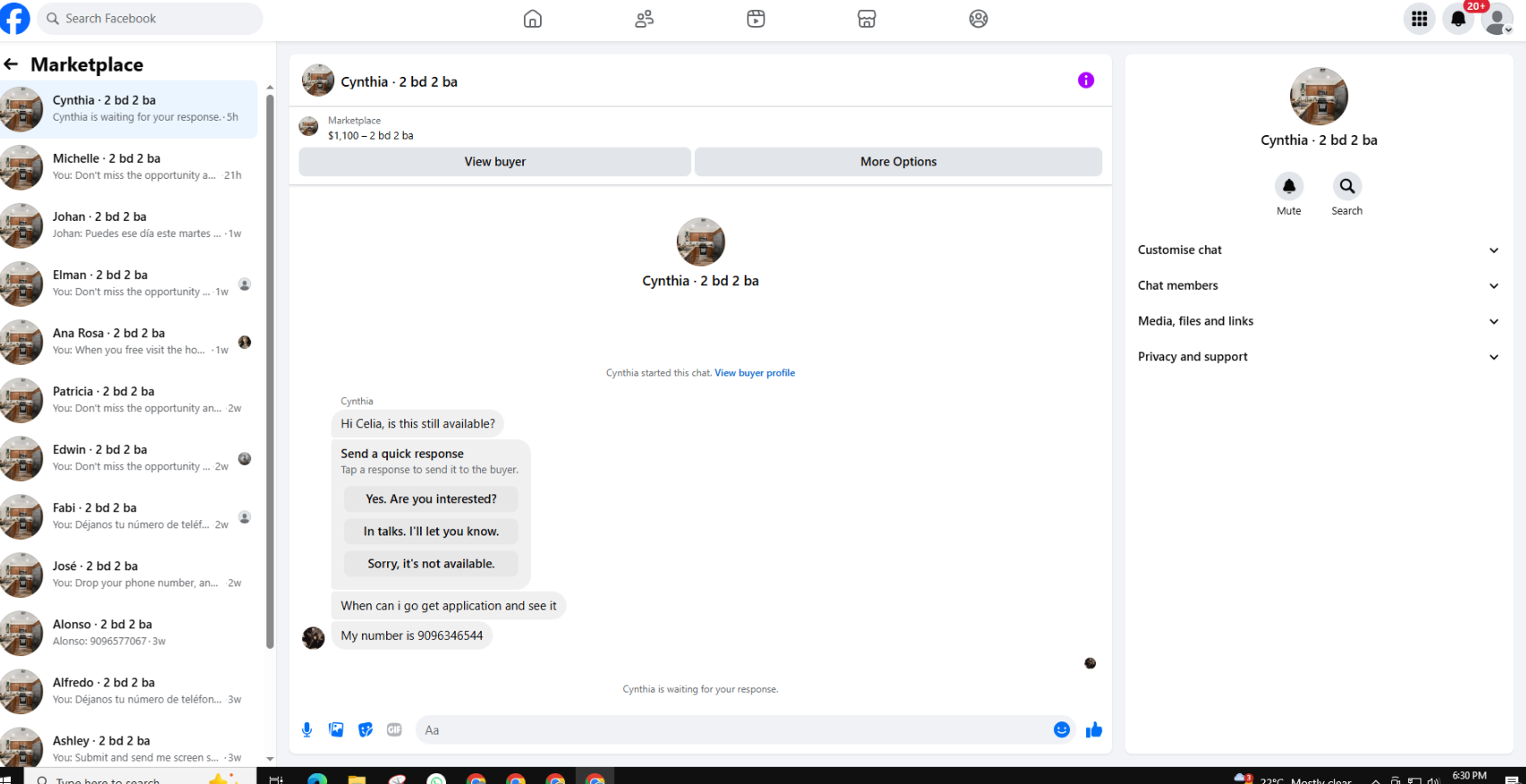The width and height of the screenshot is (1526, 784).
Task: Click the View buyer button
Action: click(494, 162)
